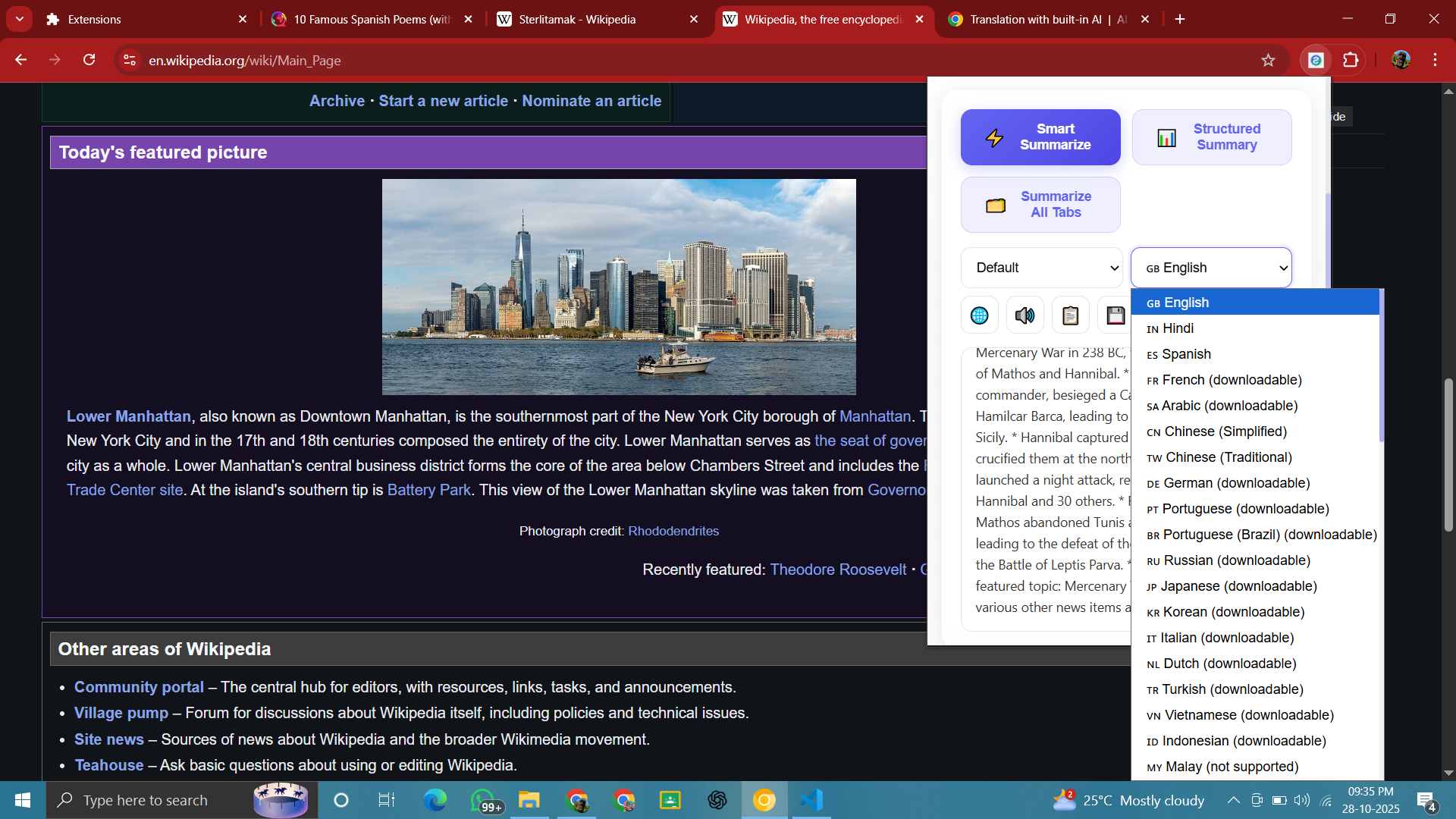Click the floppy disk save icon

1115,315
